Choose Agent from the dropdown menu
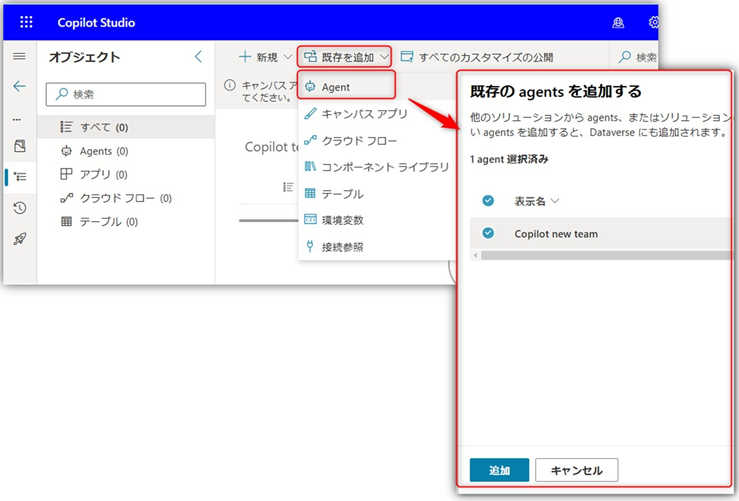 coord(346,86)
